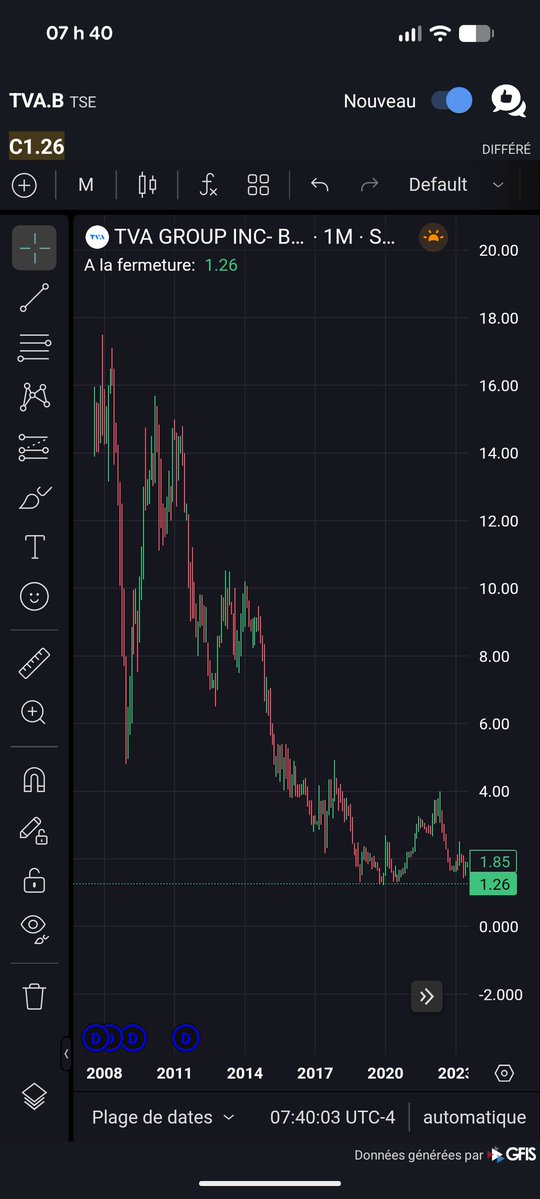Screen dimensions: 540x1199
Task: Click the TVA logo in legend
Action: point(96,237)
